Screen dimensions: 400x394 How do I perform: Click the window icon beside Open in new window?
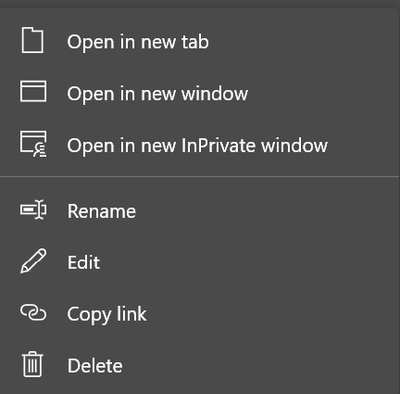[x=33, y=91]
